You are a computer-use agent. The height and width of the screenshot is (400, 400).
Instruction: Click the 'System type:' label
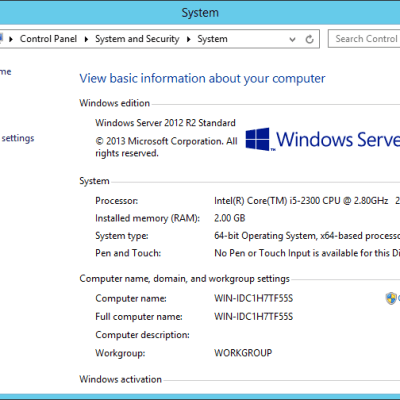(x=122, y=236)
